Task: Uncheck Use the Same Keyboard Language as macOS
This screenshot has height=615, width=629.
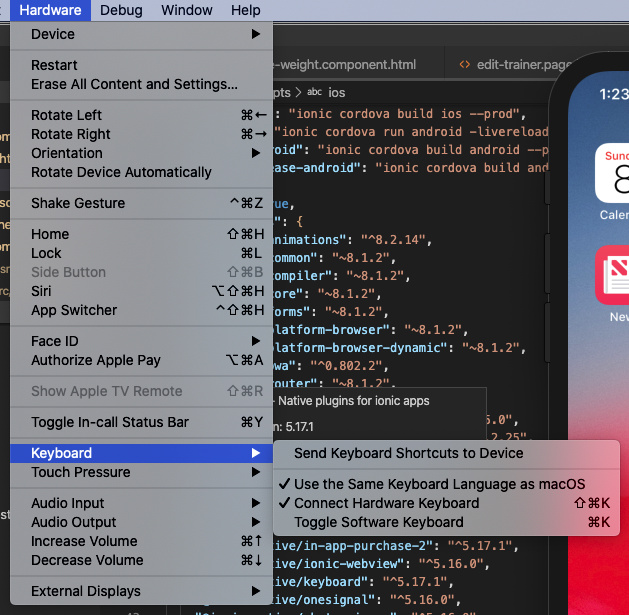Action: click(446, 484)
